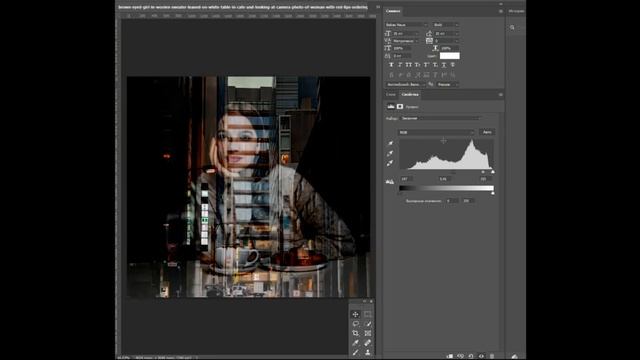Click the midtone input level slider handle
640x360 pixels.
pos(483,172)
